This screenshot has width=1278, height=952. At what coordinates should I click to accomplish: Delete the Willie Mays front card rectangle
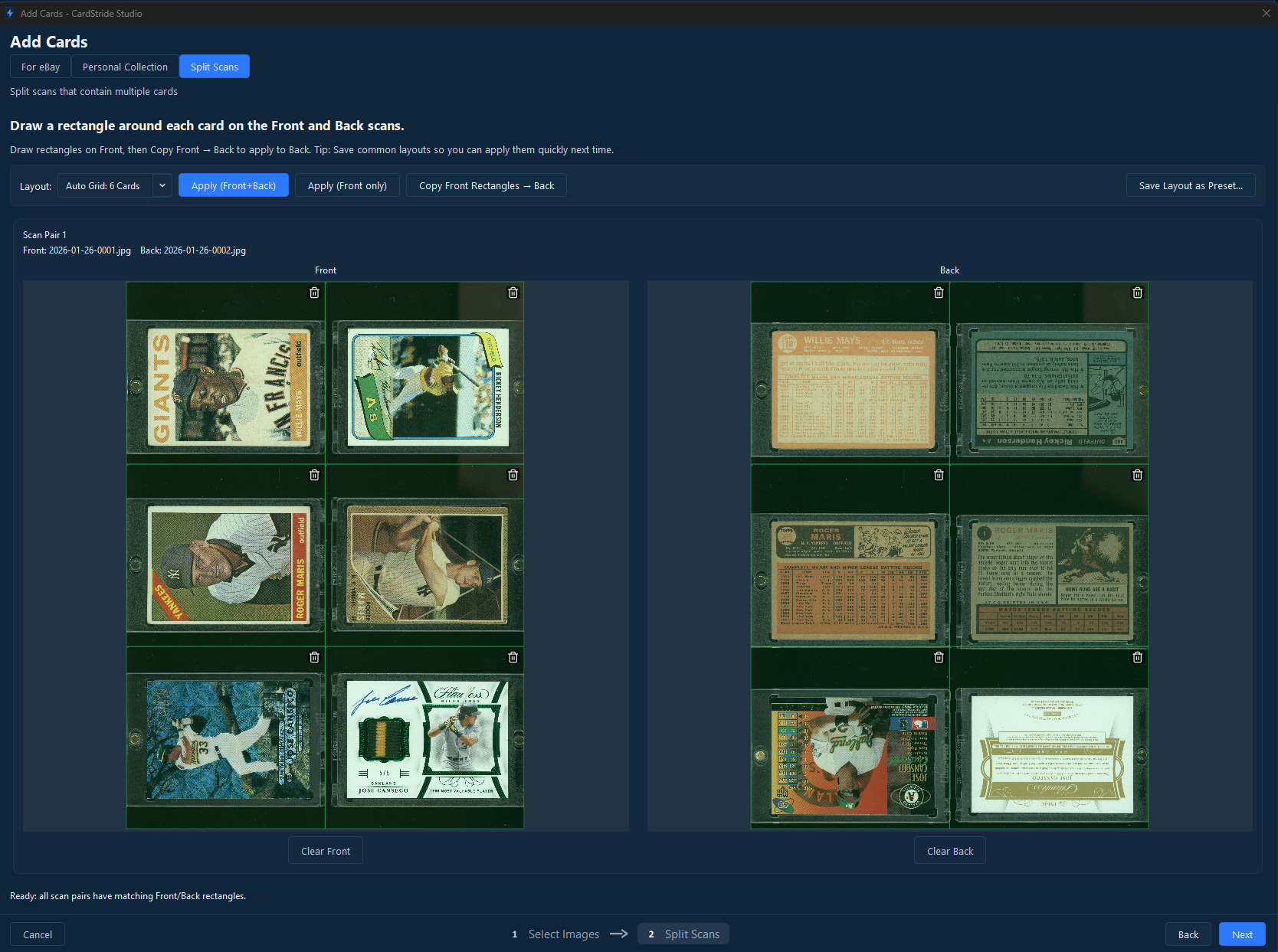(x=314, y=293)
